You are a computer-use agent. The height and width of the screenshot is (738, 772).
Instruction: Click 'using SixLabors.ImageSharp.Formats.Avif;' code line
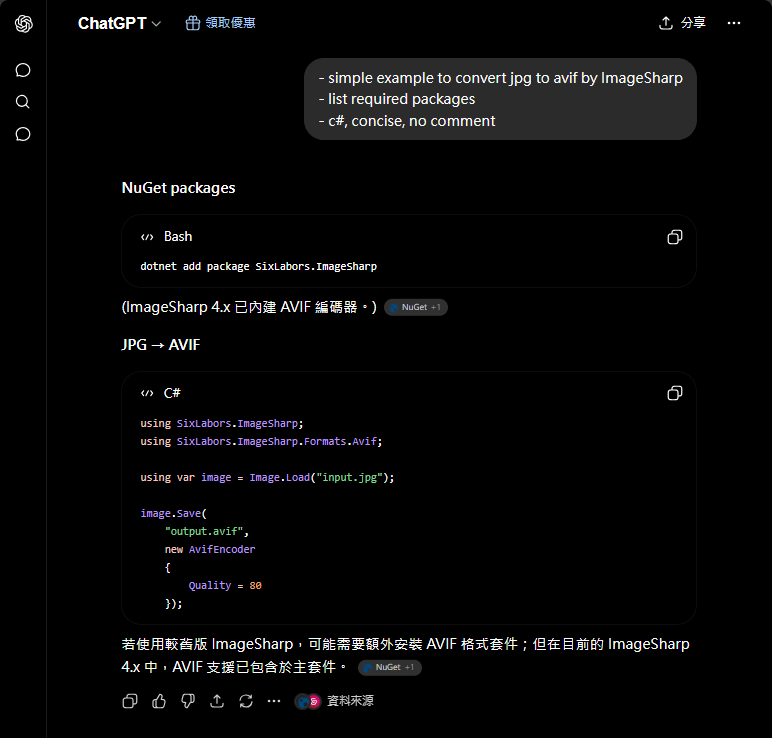coord(261,441)
